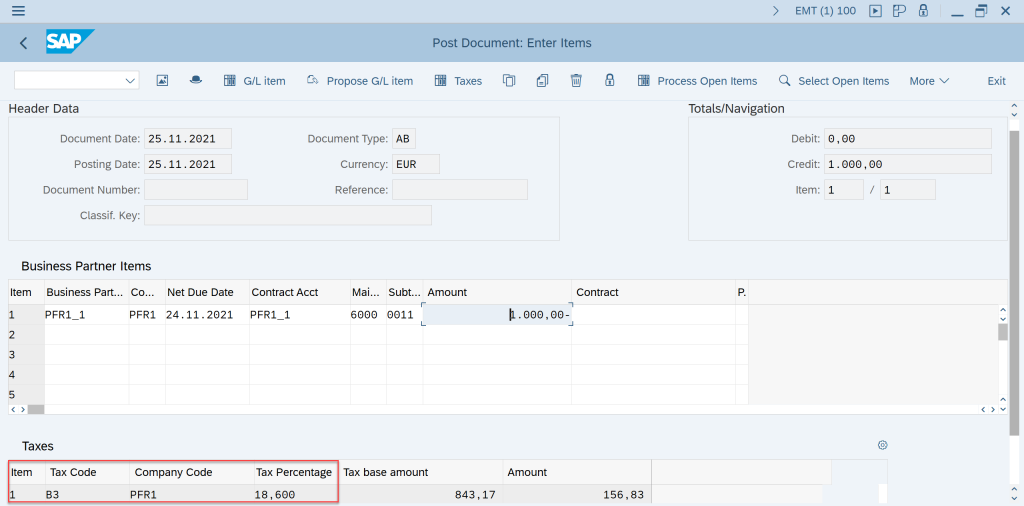Click the copy icon after Taxes
This screenshot has height=506, width=1024.
[509, 80]
